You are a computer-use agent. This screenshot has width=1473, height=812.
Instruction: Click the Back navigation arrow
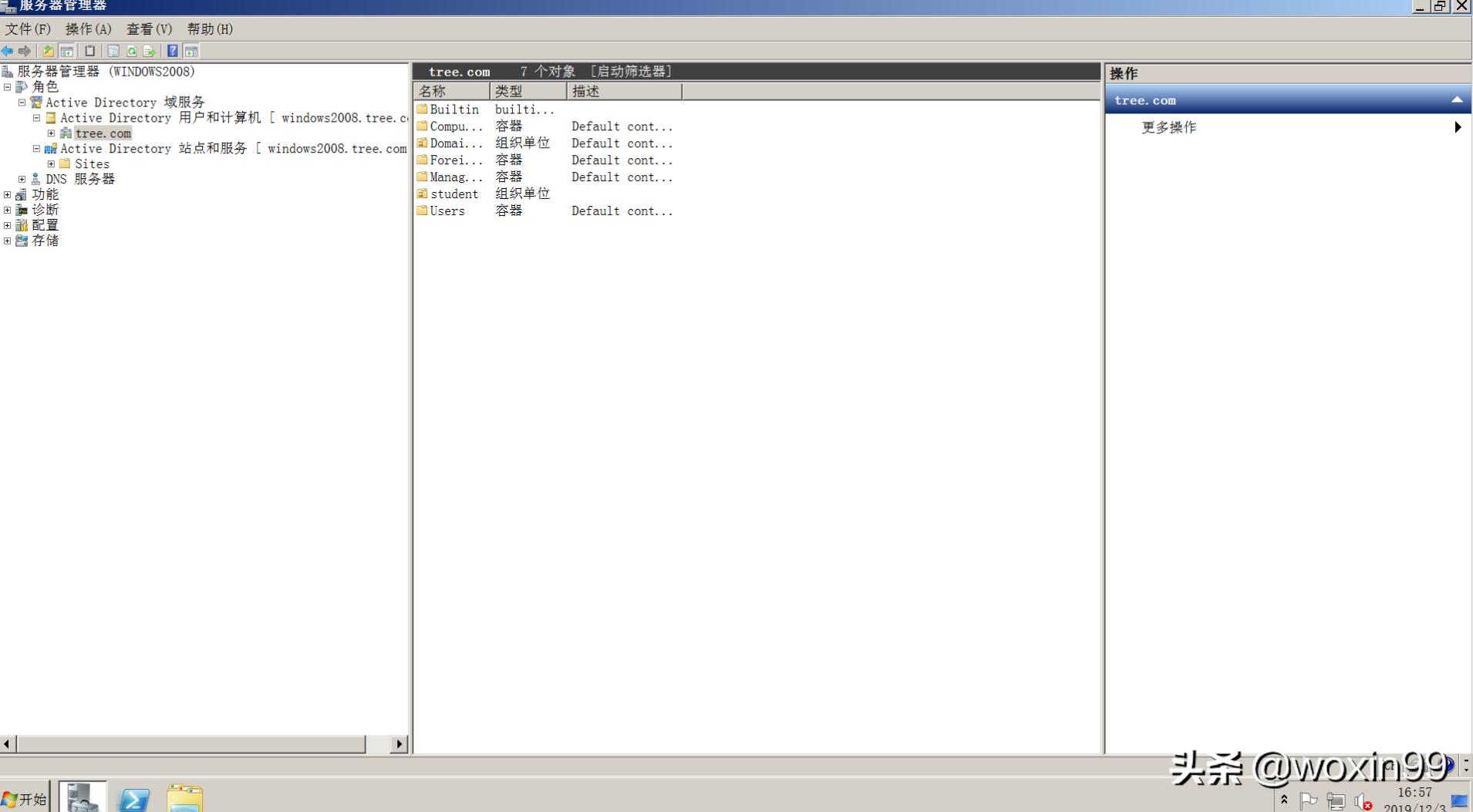(x=8, y=51)
